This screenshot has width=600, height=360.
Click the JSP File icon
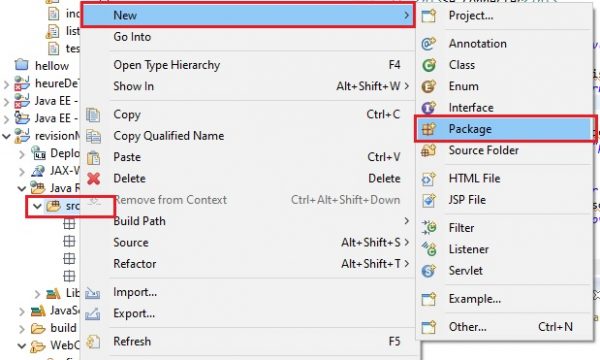[429, 200]
